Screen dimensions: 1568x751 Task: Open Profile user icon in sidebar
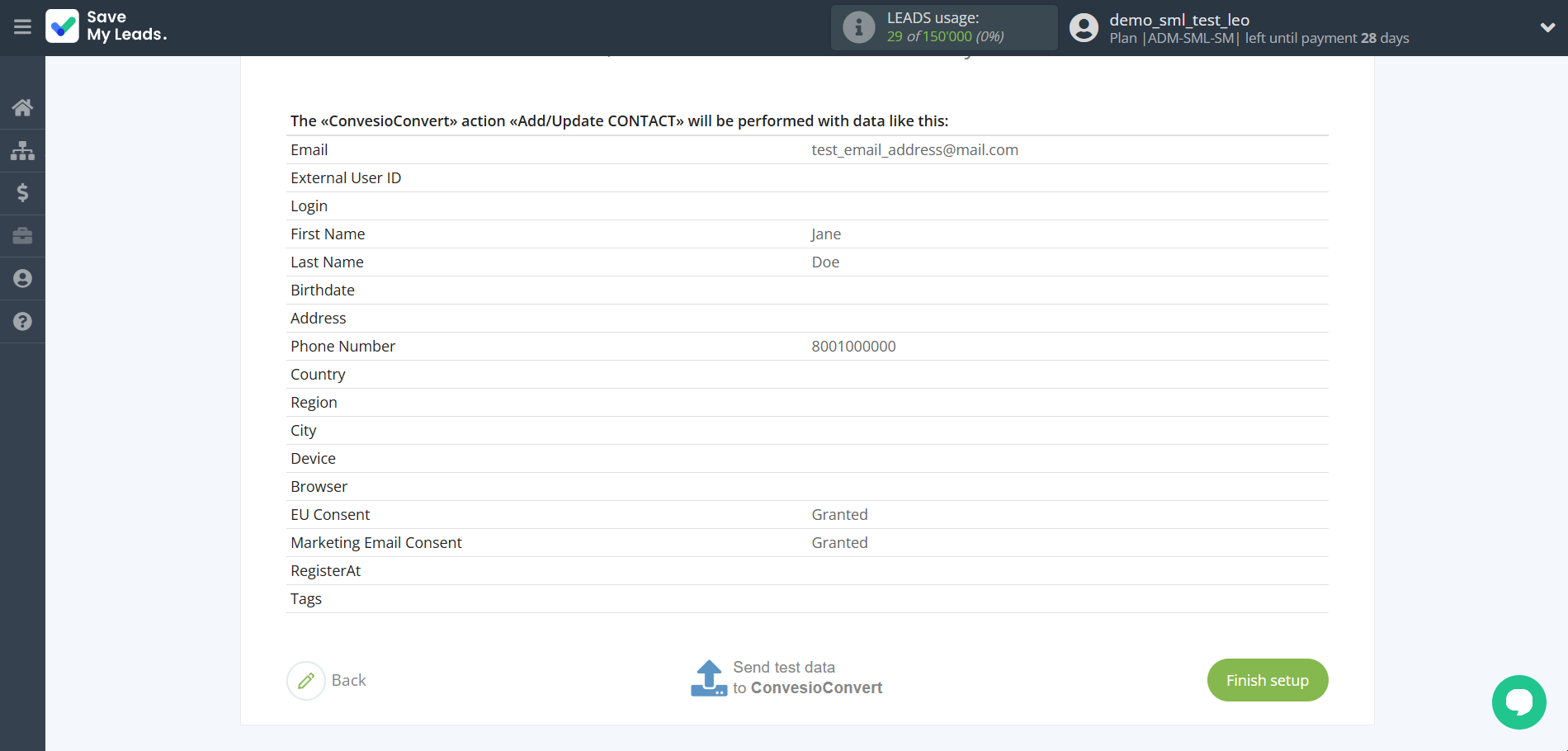click(x=22, y=279)
